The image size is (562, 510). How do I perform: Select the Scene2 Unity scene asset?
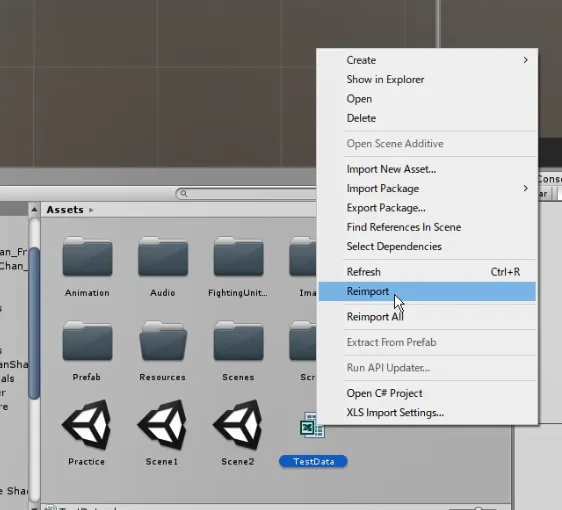tap(238, 425)
